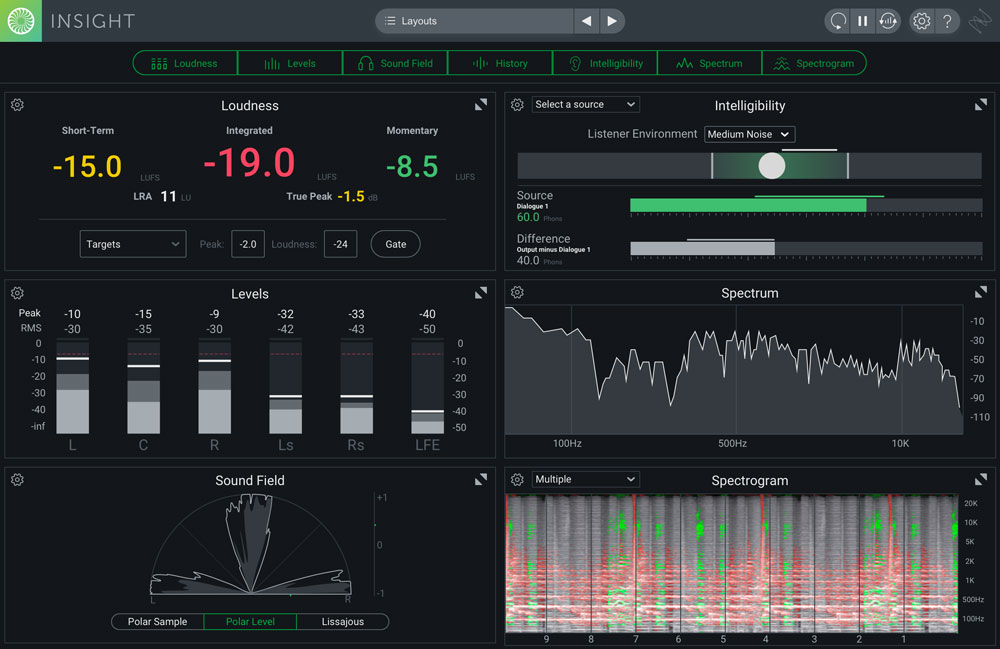
Task: Open Listener Environment 'Medium Noise' dropdown
Action: coord(749,135)
